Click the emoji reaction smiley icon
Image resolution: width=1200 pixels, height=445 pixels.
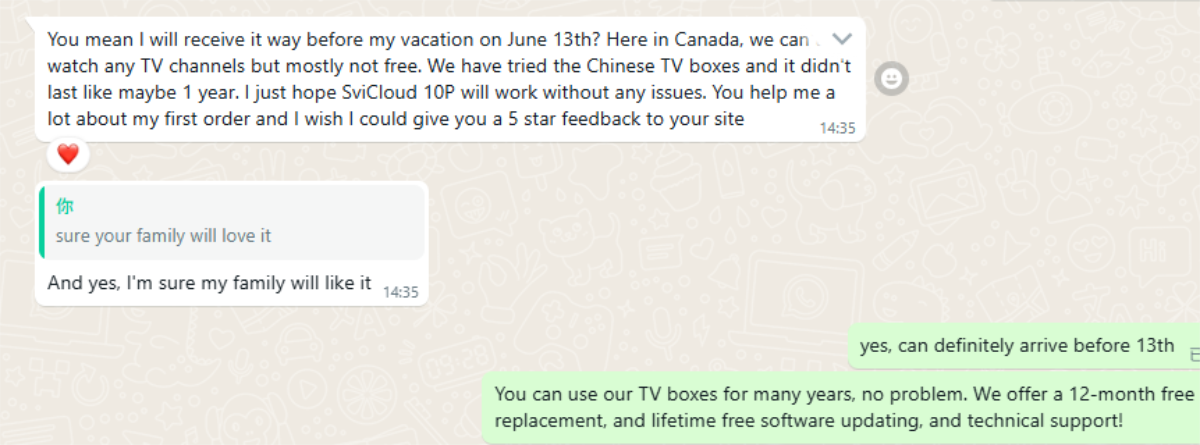pos(891,78)
